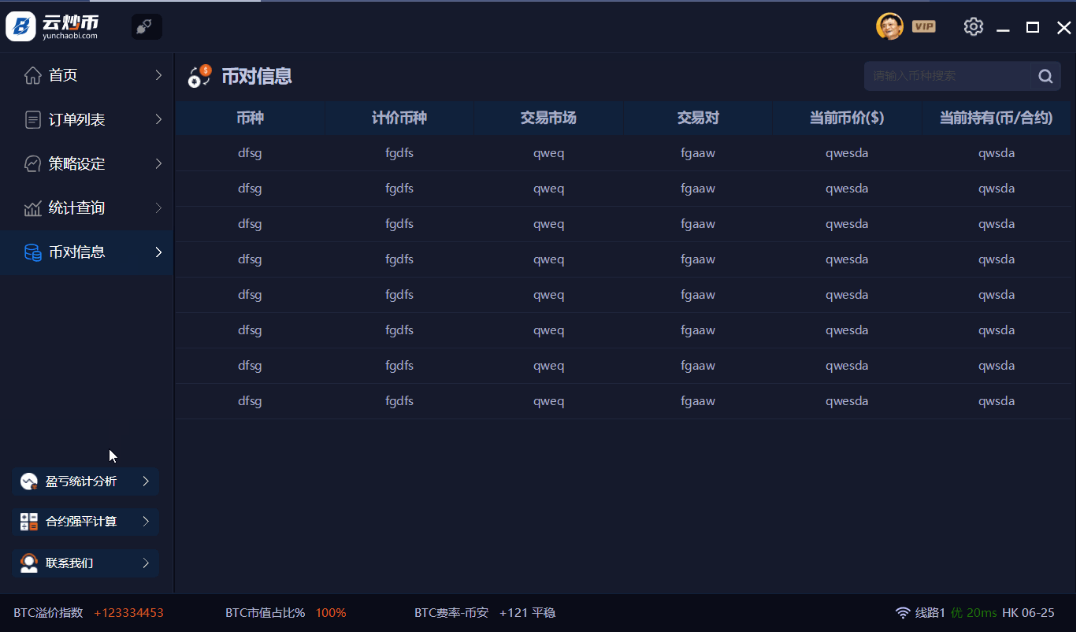Image resolution: width=1076 pixels, height=632 pixels.
Task: Expand the 首页 sidebar section
Action: pos(158,74)
